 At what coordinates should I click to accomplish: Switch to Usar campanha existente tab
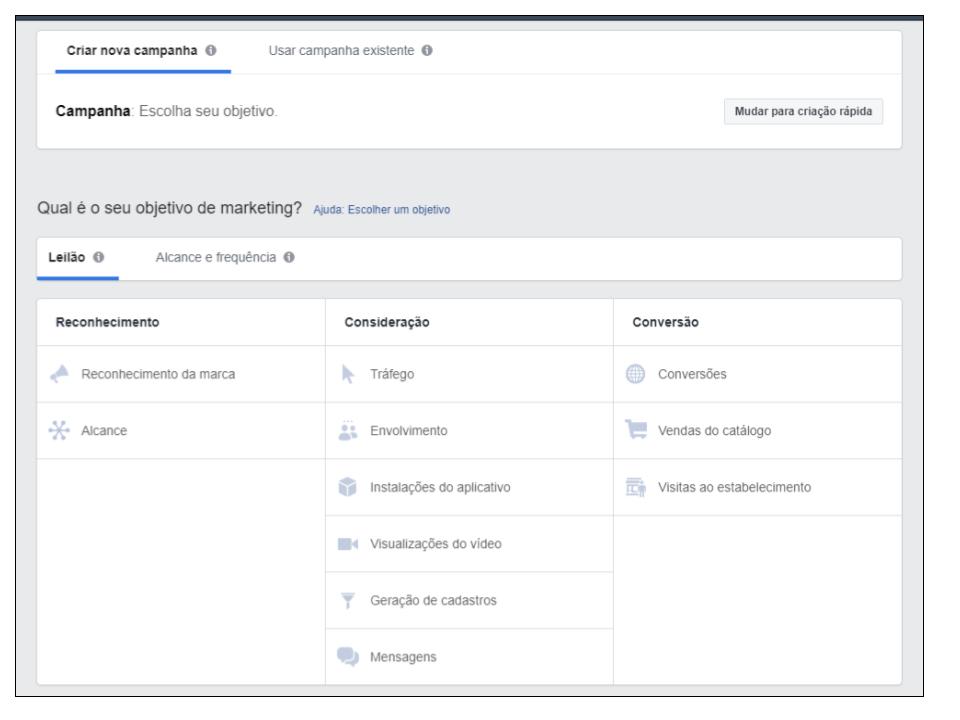click(x=350, y=51)
